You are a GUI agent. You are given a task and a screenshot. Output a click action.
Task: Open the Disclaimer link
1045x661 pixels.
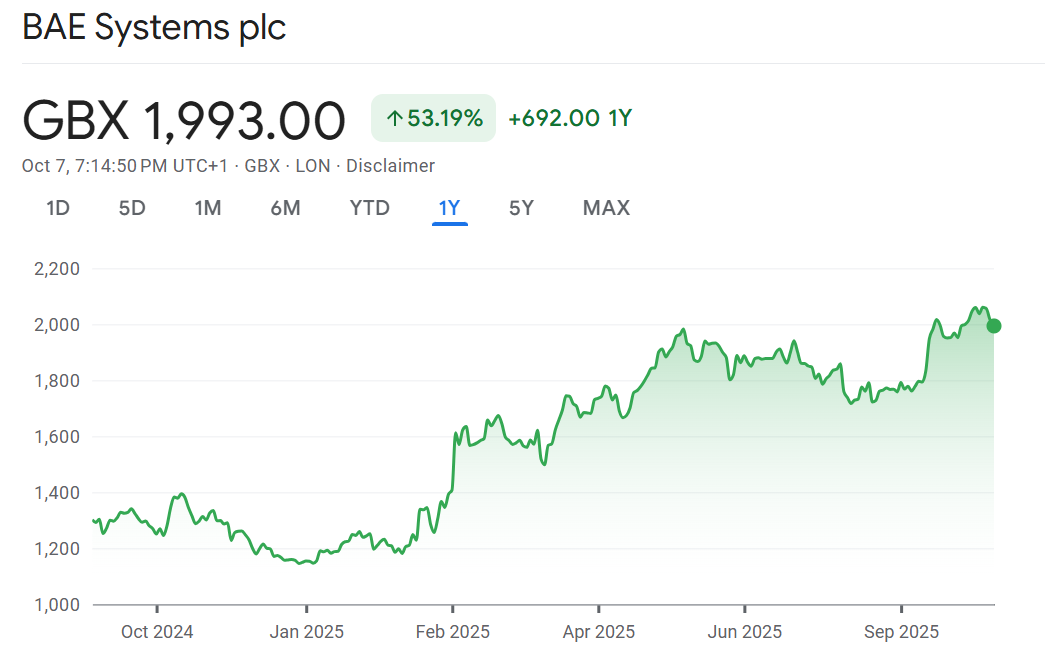[x=390, y=166]
